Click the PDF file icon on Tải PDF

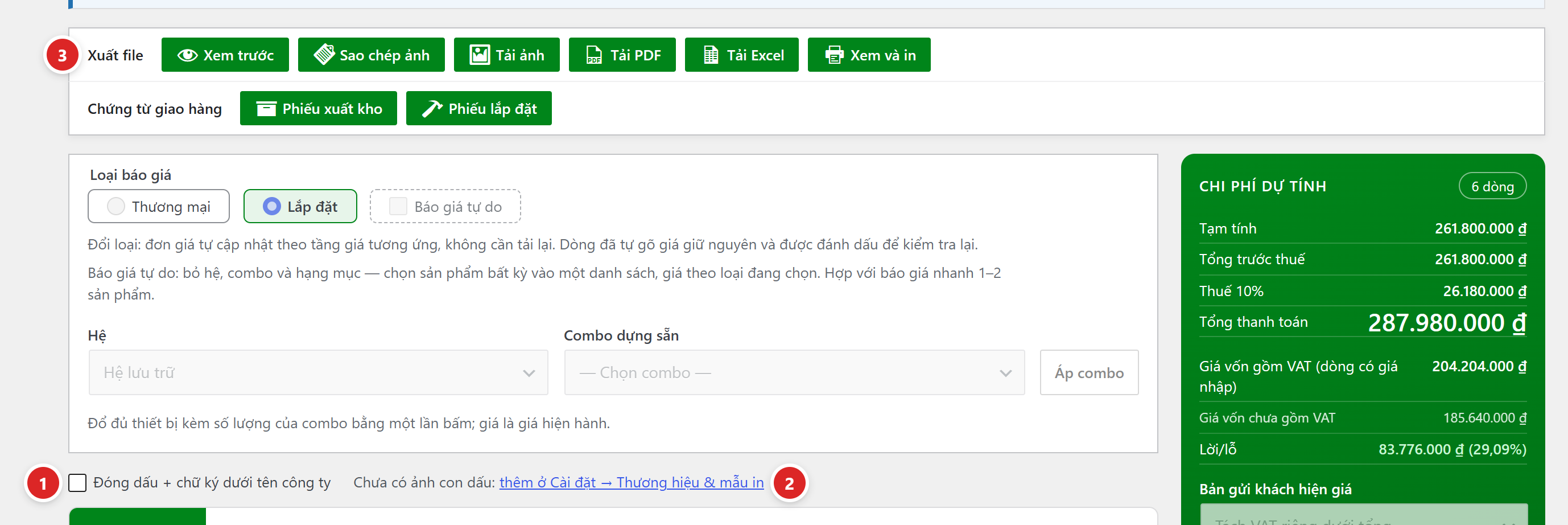coord(594,55)
